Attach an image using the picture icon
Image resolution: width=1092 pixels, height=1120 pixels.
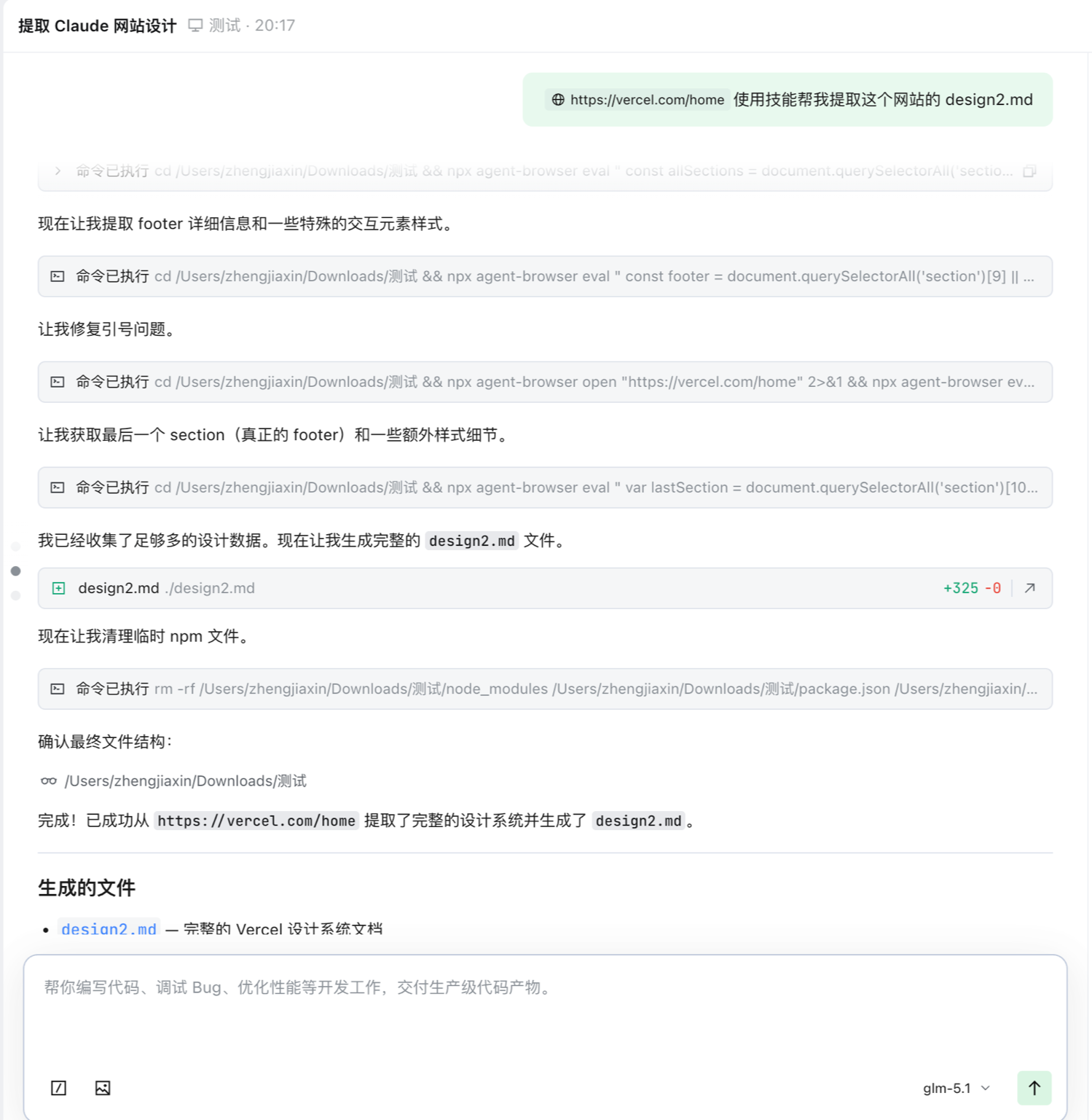tap(103, 1088)
